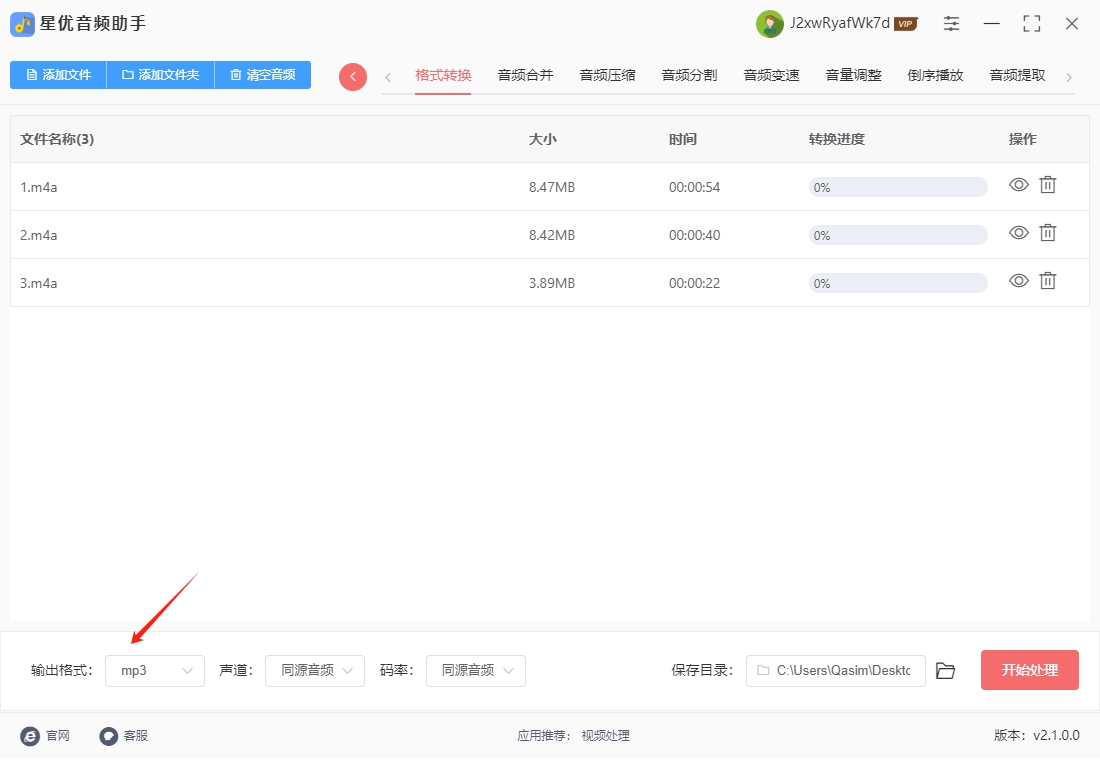Screen dimensions: 1100x760
Task: Switch to 音频变速 tab
Action: [772, 75]
